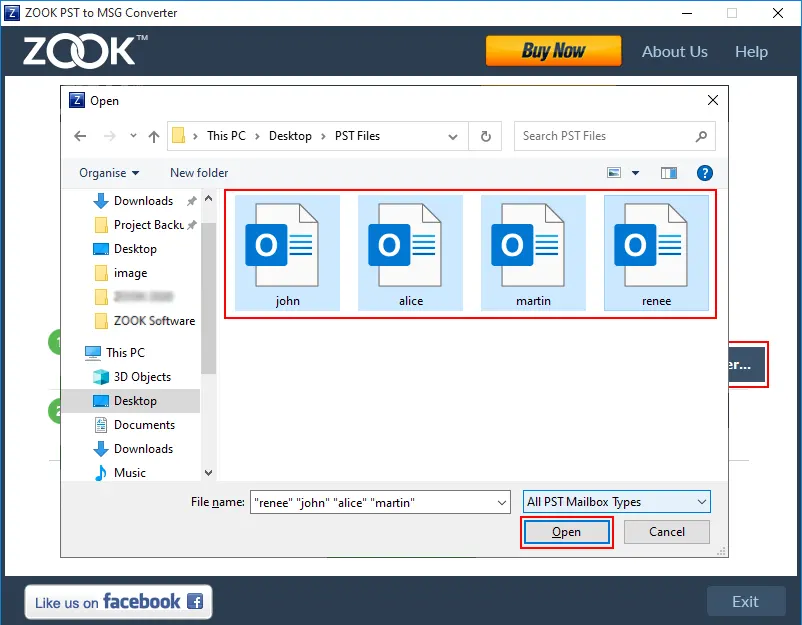Click the ZOOK logo
Viewport: 802px width, 625px height.
tap(85, 51)
